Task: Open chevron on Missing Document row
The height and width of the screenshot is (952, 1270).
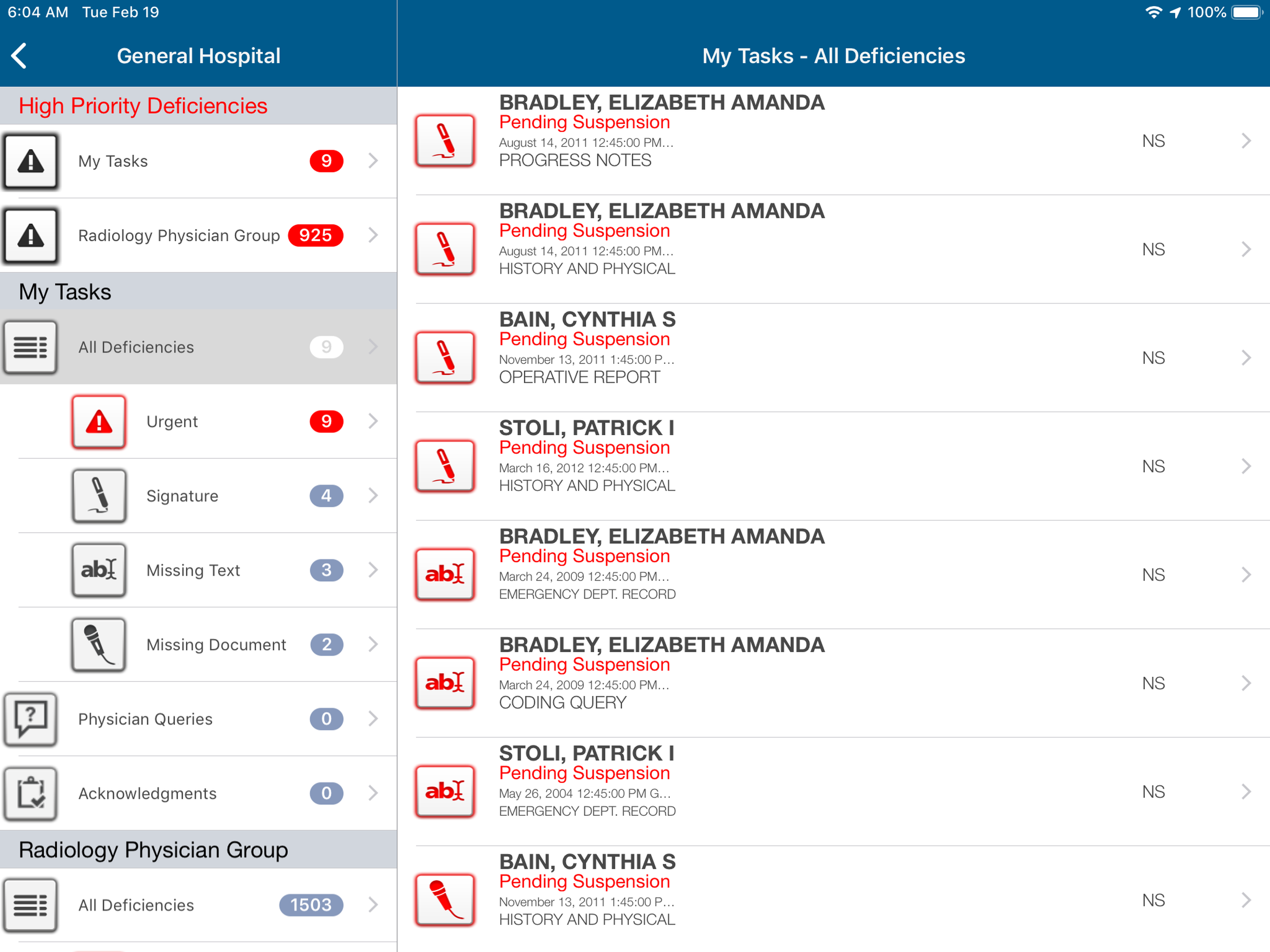Action: coord(373,644)
